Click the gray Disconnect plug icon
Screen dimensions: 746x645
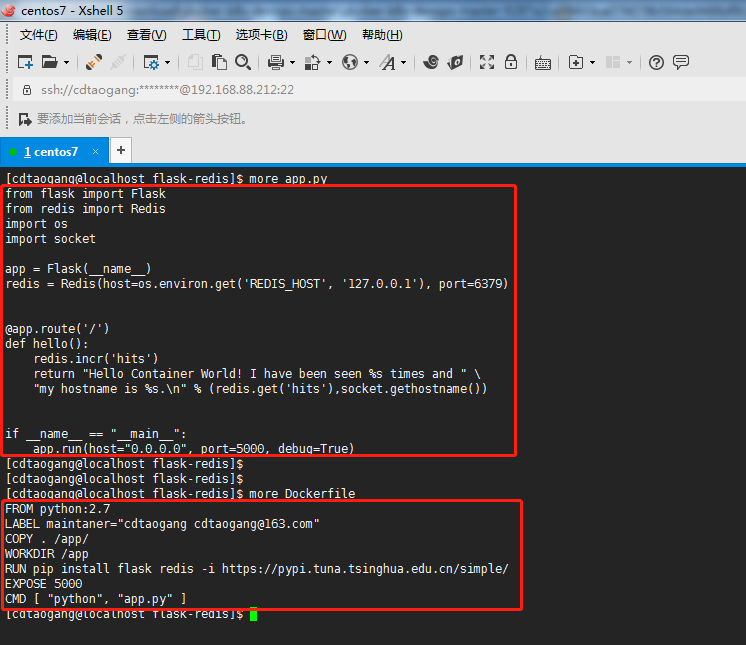(x=118, y=62)
